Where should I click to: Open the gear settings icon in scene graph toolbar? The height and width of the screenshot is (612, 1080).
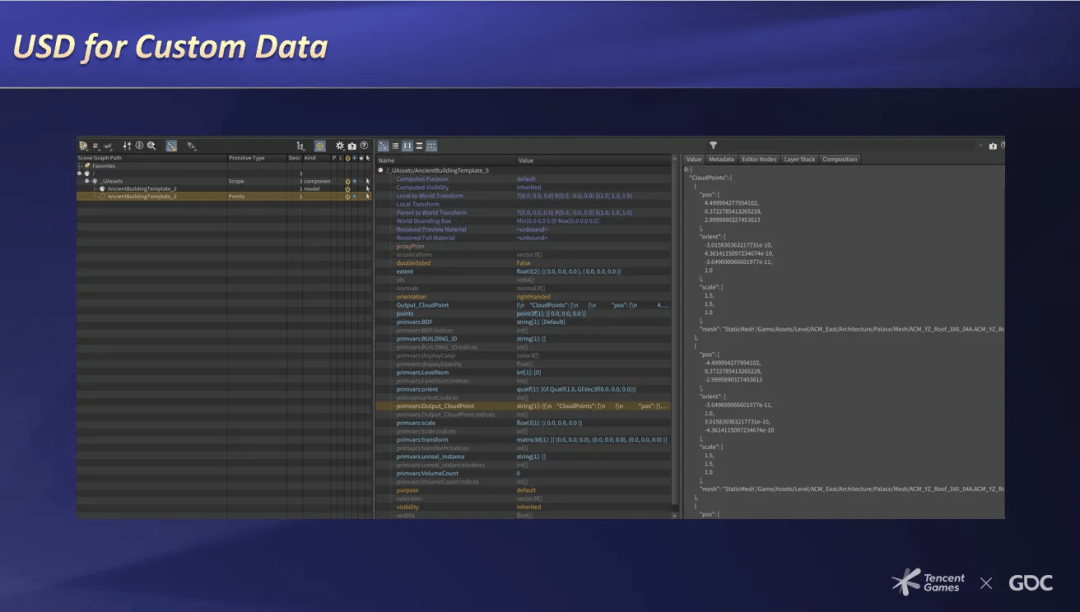(340, 146)
